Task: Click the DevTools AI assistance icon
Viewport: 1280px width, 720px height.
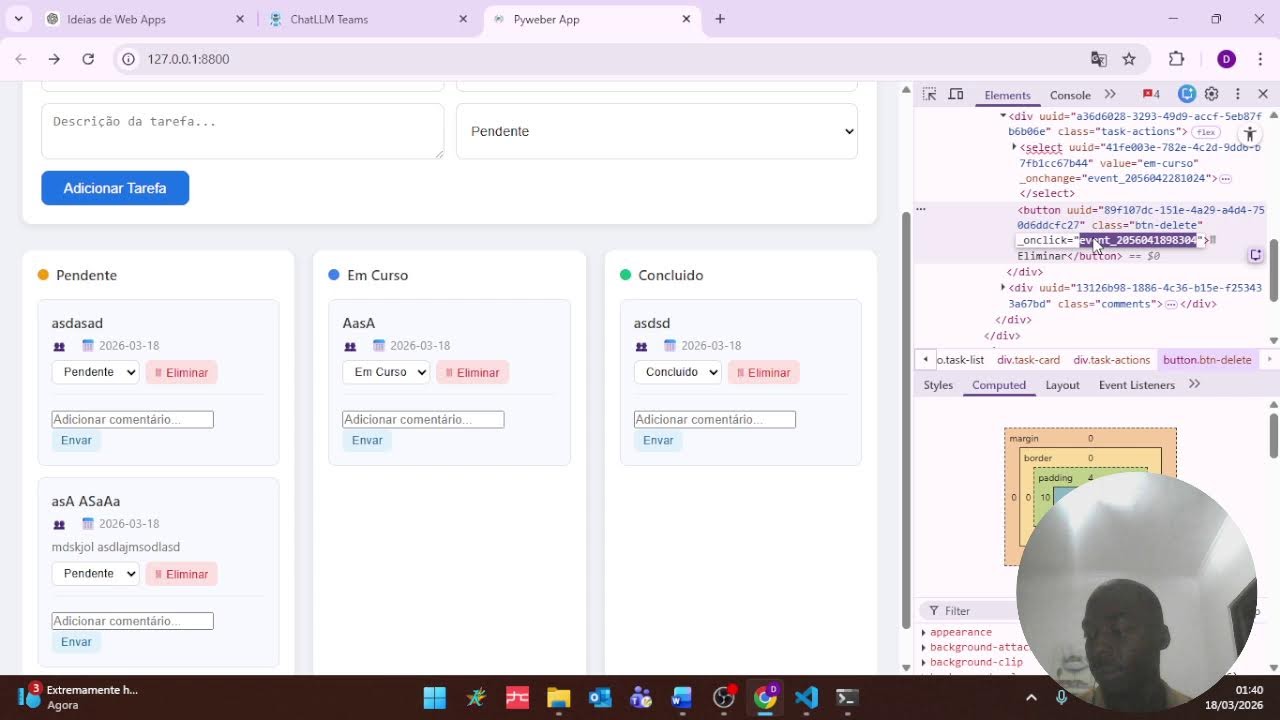Action: tap(1187, 94)
